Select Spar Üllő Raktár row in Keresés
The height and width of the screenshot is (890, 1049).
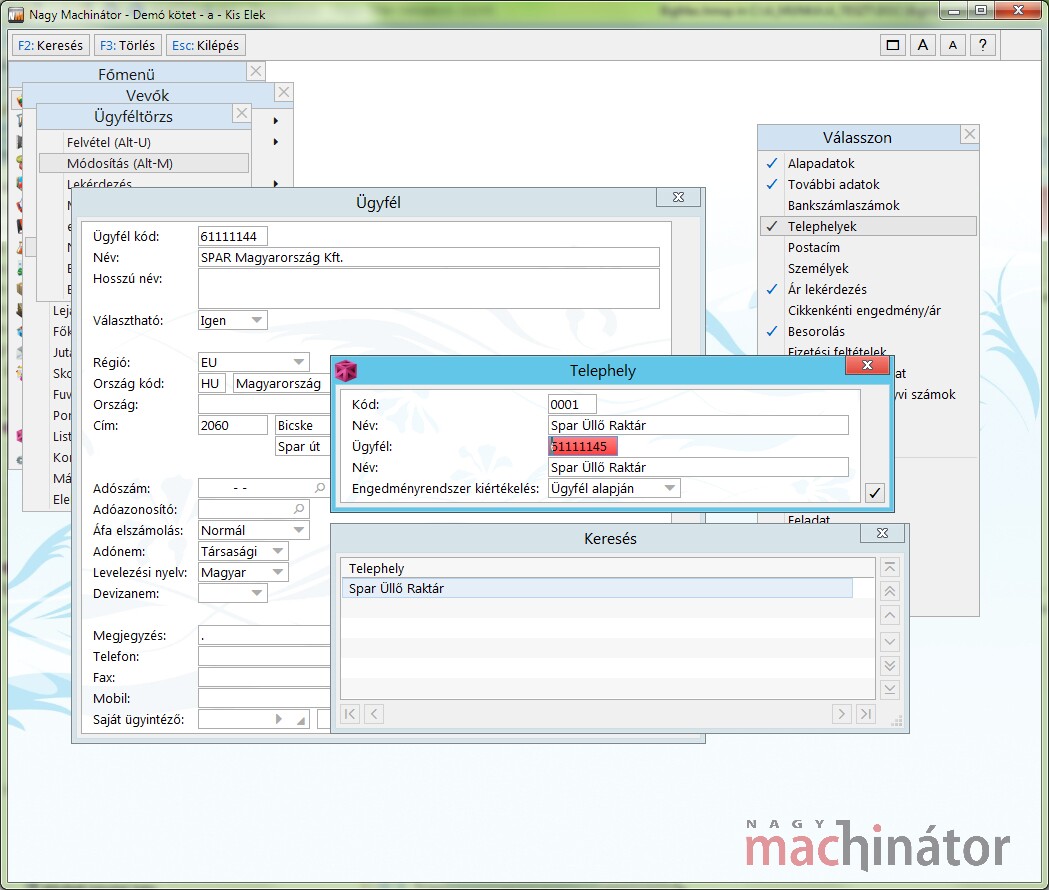tap(597, 588)
